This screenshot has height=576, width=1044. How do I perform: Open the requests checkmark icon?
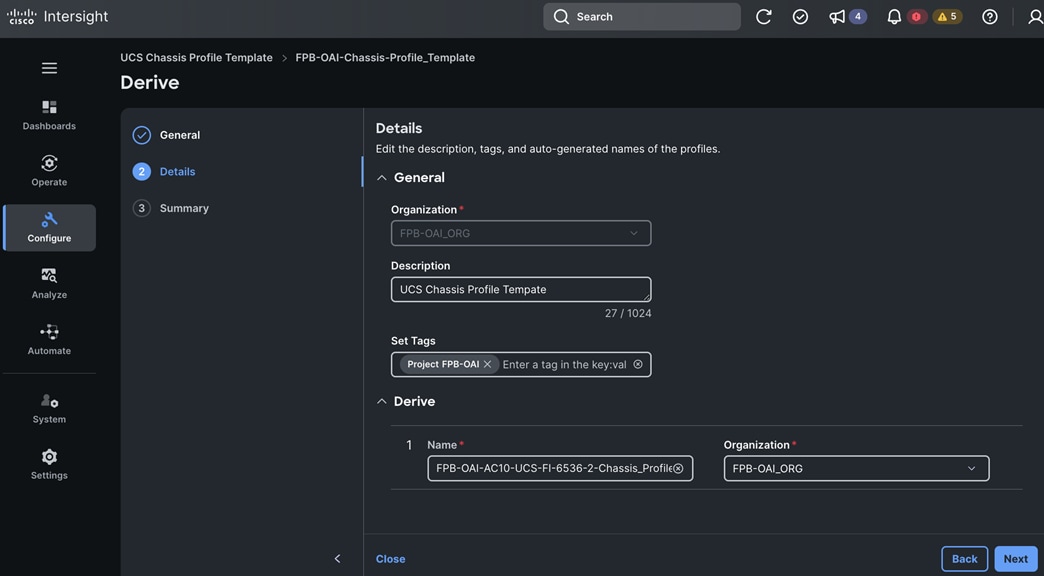pos(800,17)
